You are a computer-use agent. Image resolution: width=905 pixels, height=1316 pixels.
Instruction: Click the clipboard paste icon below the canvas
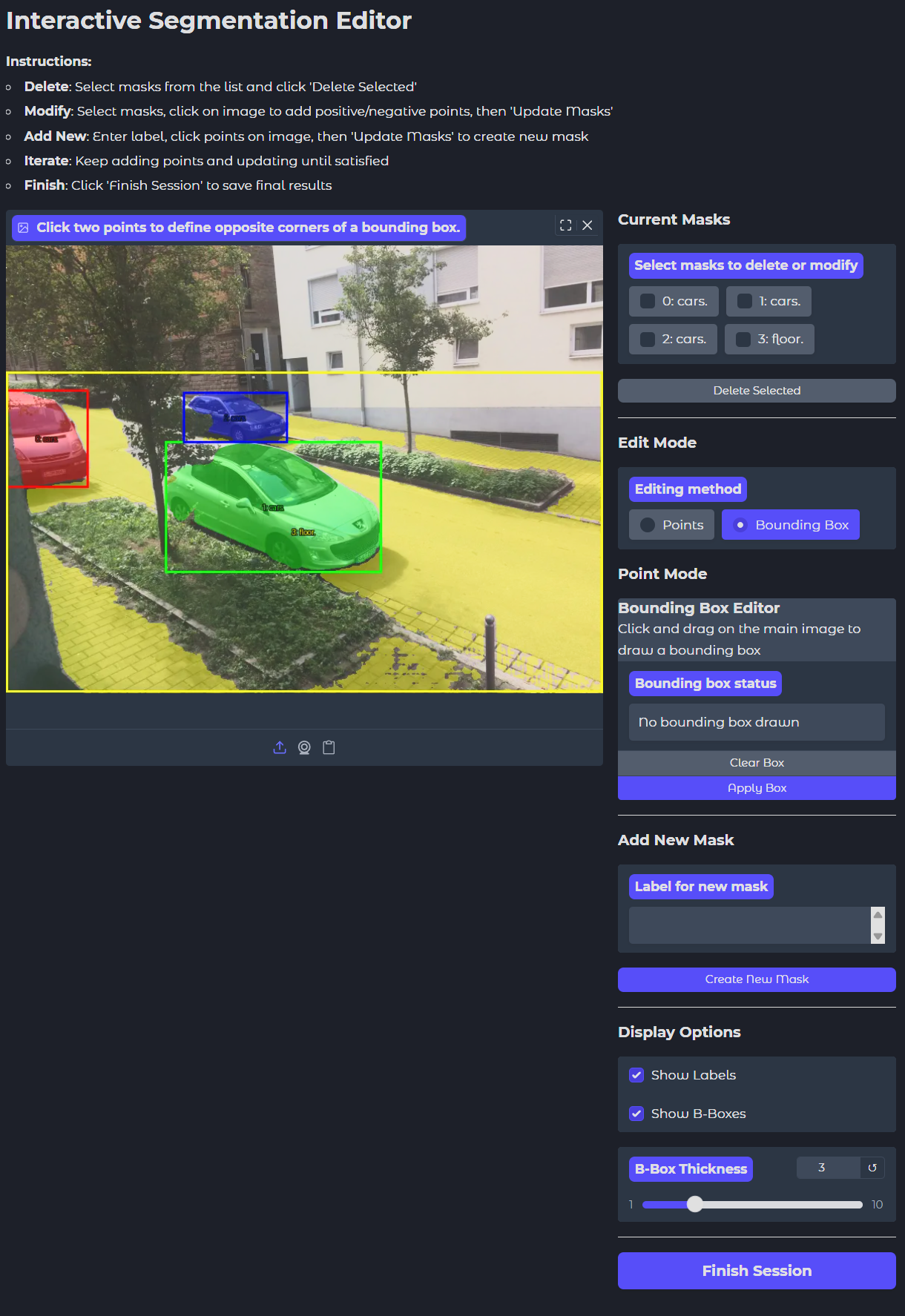329,747
